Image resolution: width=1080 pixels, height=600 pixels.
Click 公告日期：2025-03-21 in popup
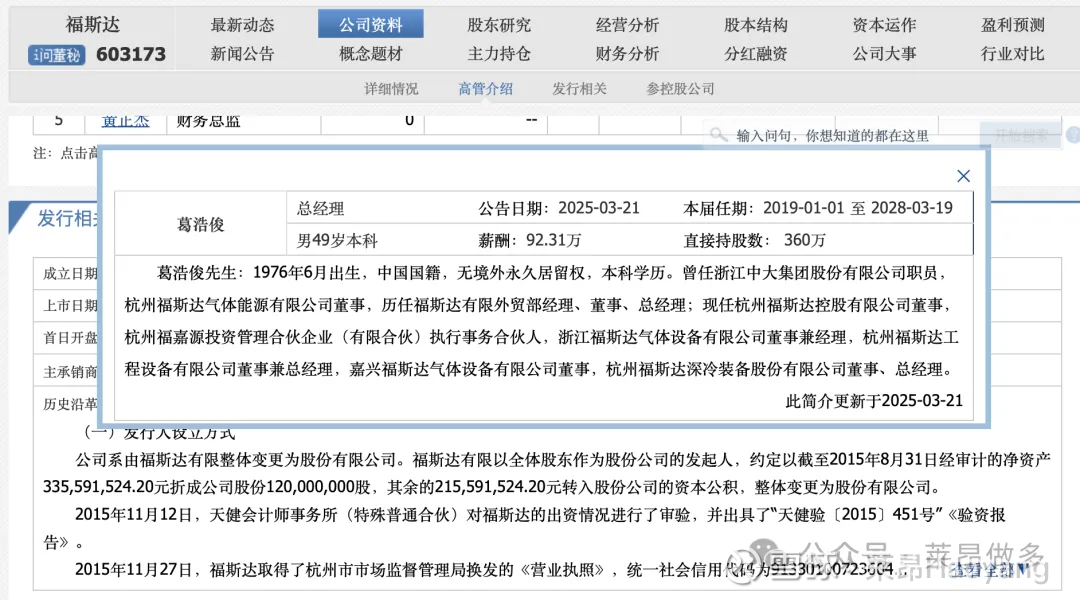click(559, 209)
